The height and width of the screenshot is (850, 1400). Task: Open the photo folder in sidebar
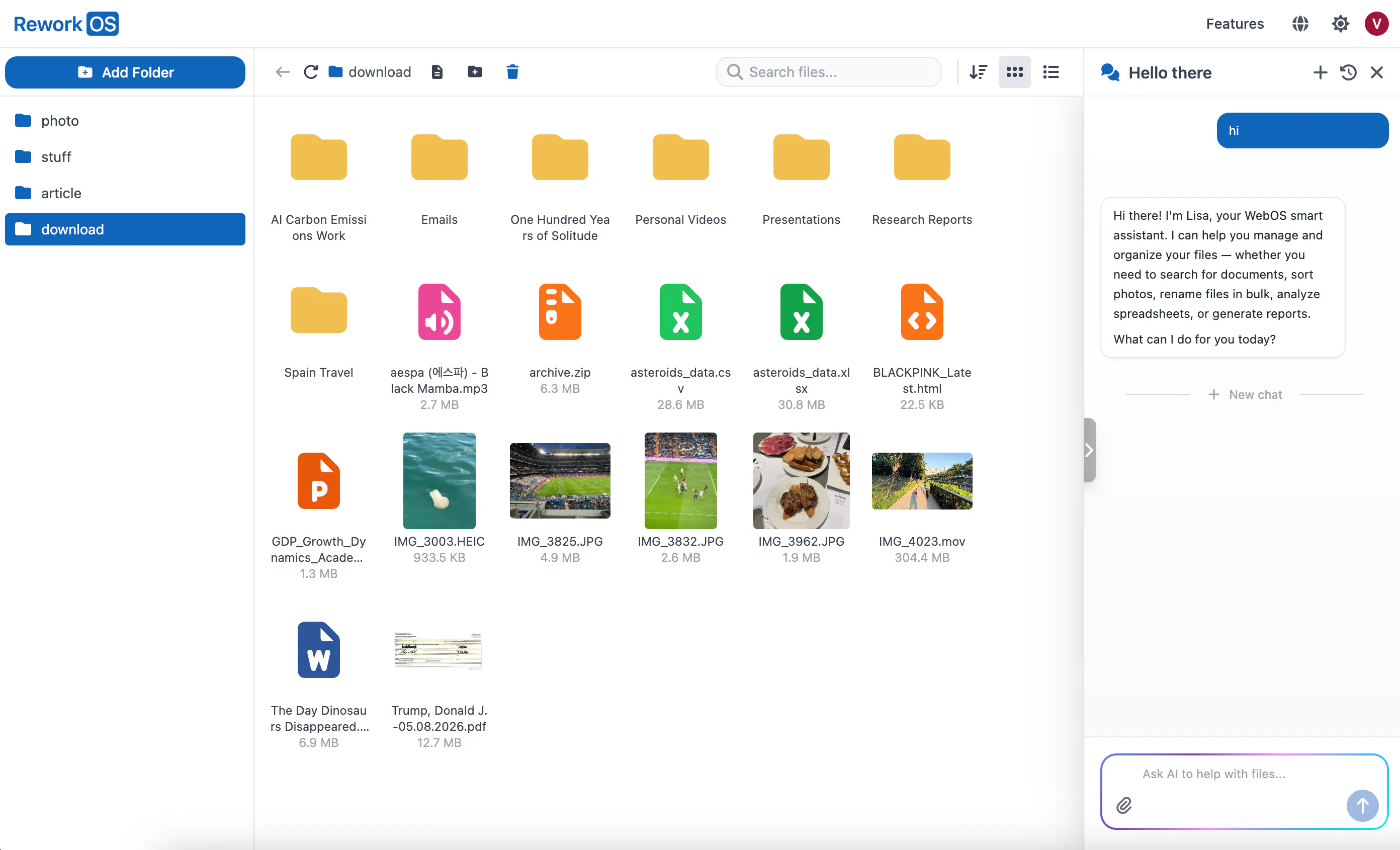click(x=125, y=120)
